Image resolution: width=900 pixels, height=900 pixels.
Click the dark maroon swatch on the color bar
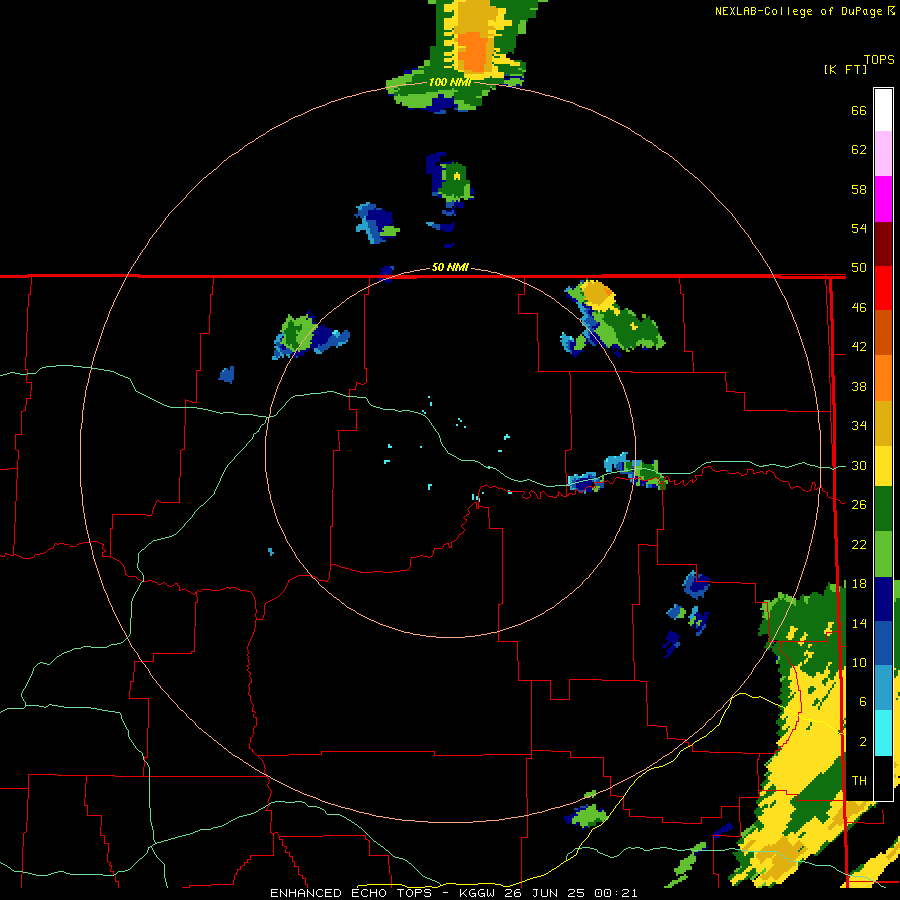(x=883, y=245)
